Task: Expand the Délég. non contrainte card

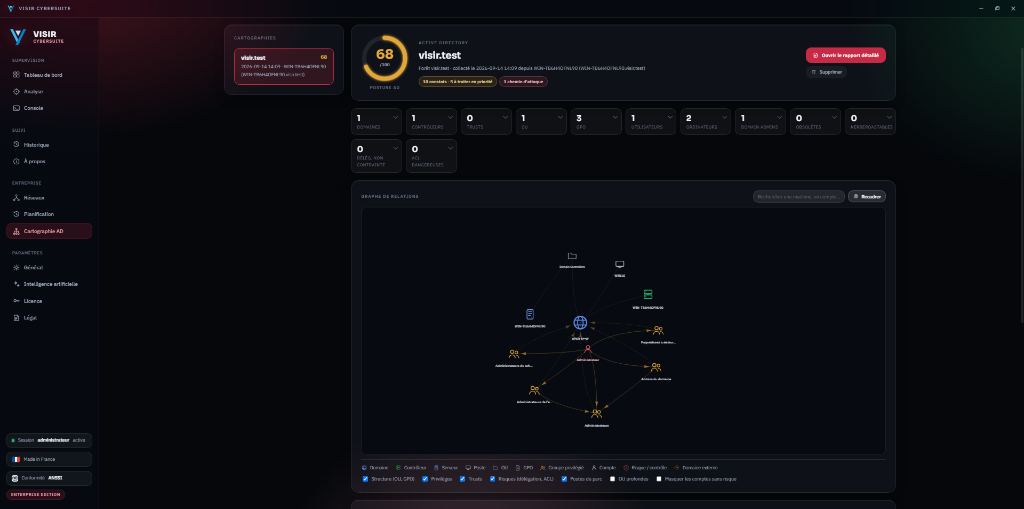Action: point(376,156)
